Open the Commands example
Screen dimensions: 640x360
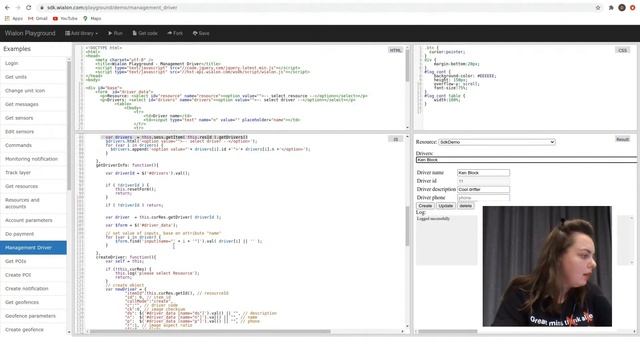33,145
